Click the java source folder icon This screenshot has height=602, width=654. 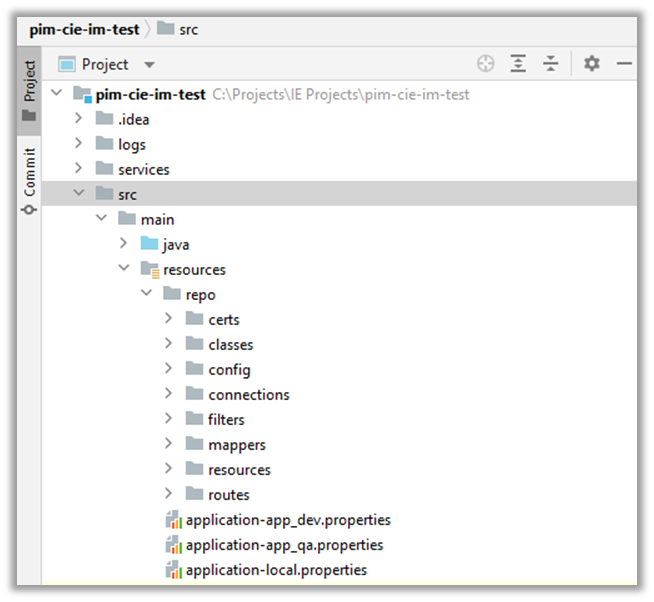150,244
